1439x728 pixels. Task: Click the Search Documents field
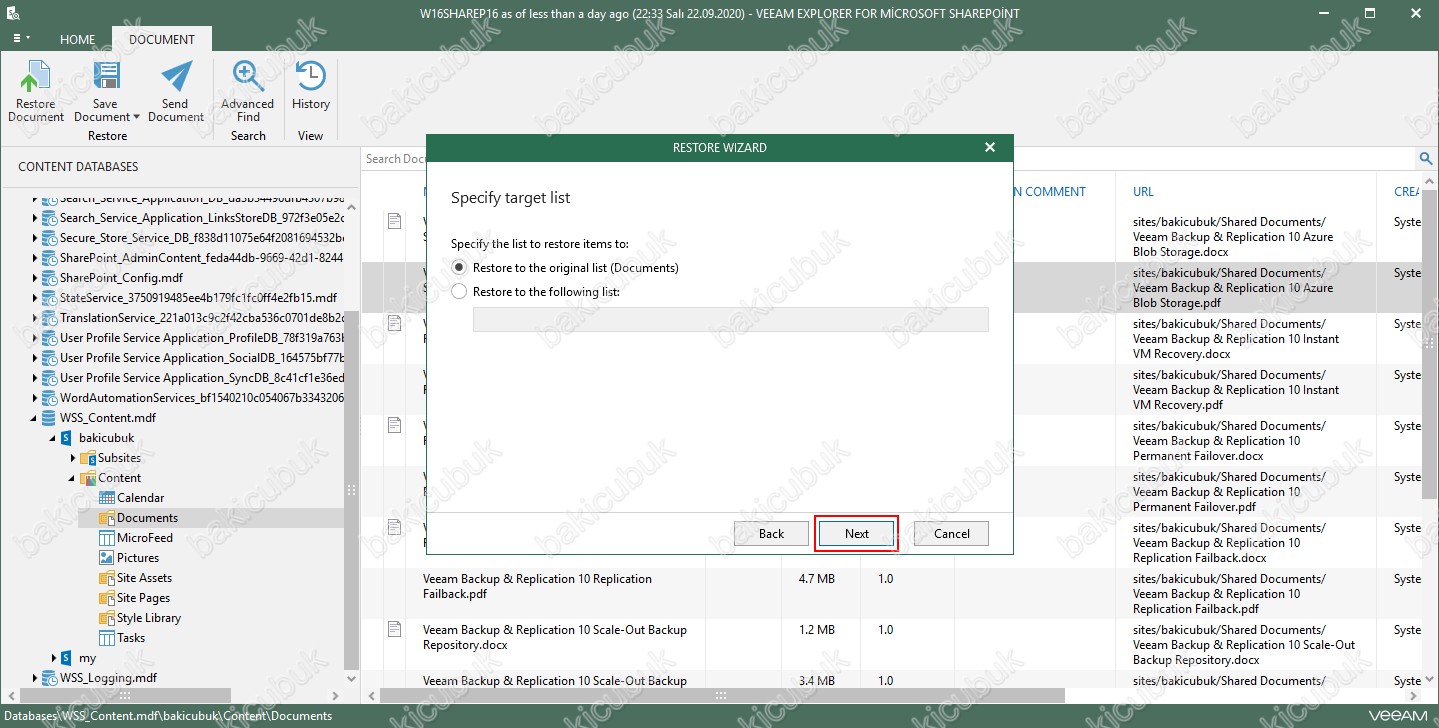[x=396, y=158]
